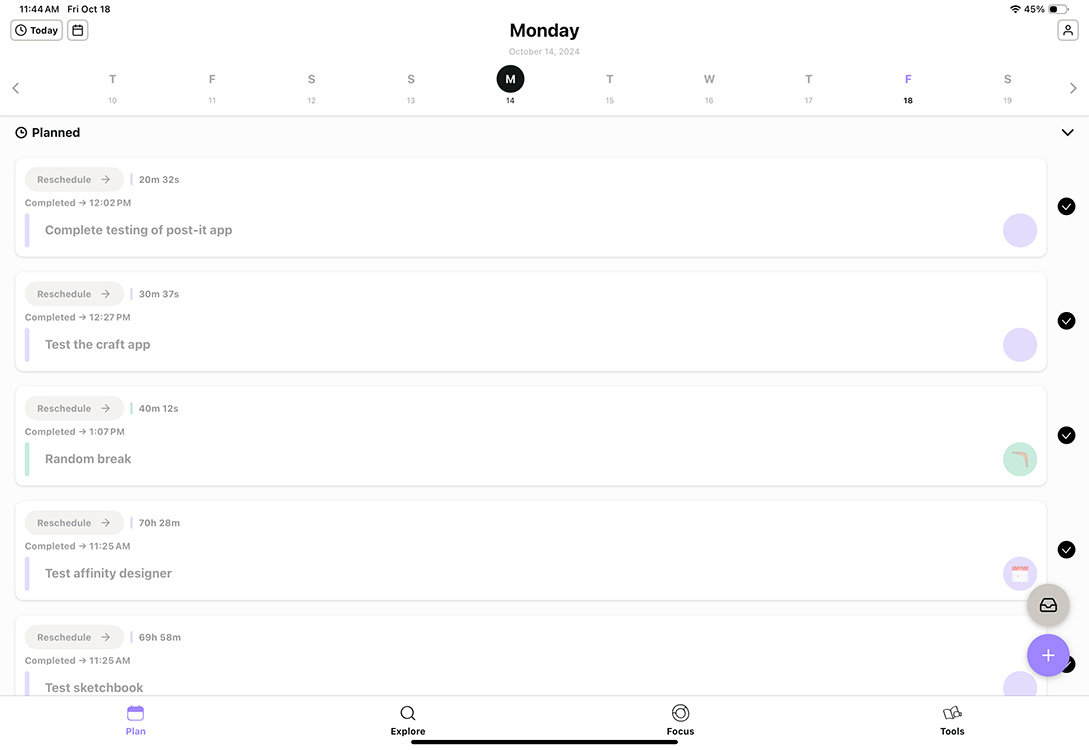Open the floating inbox icon

tap(1047, 605)
